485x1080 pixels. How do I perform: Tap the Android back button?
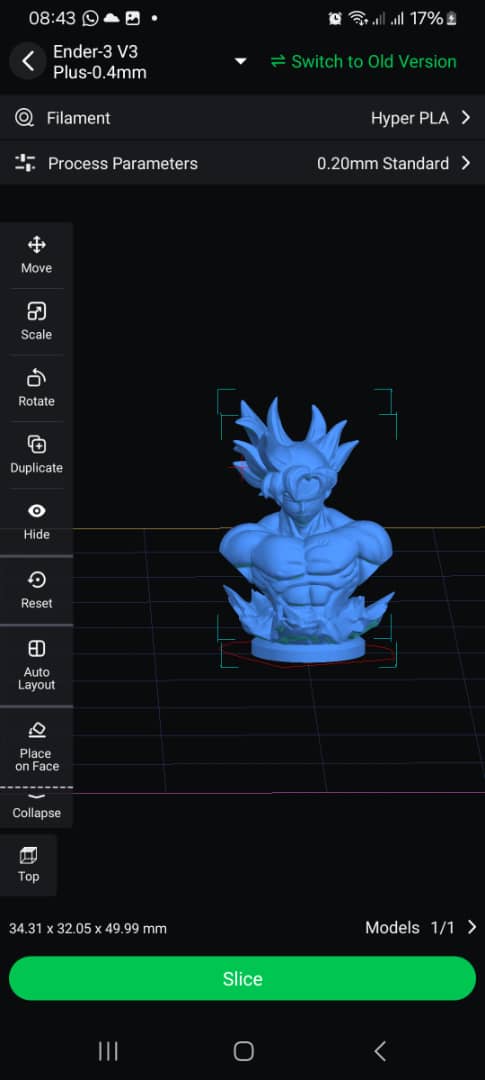pos(380,1051)
